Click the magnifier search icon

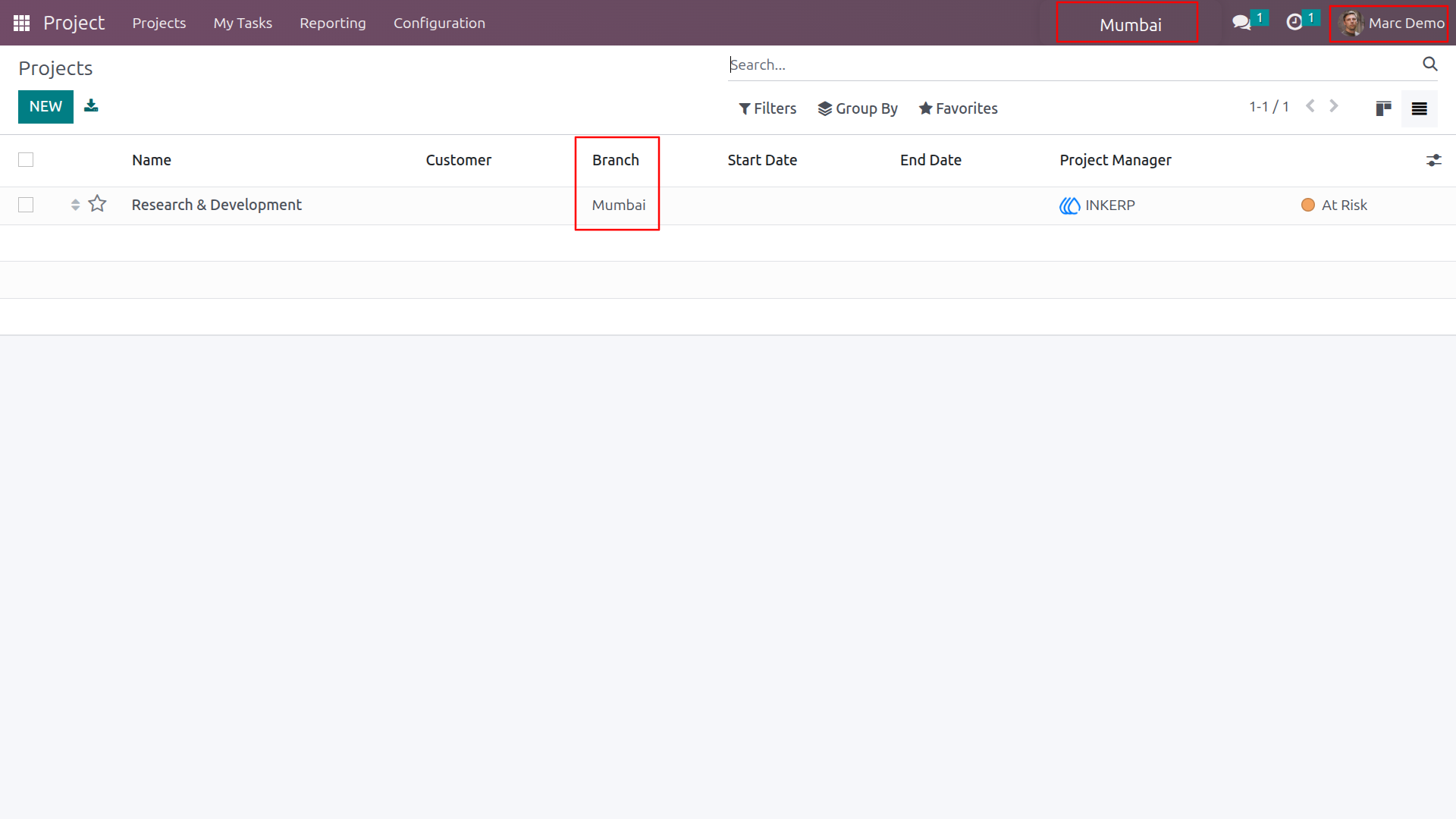click(1429, 64)
